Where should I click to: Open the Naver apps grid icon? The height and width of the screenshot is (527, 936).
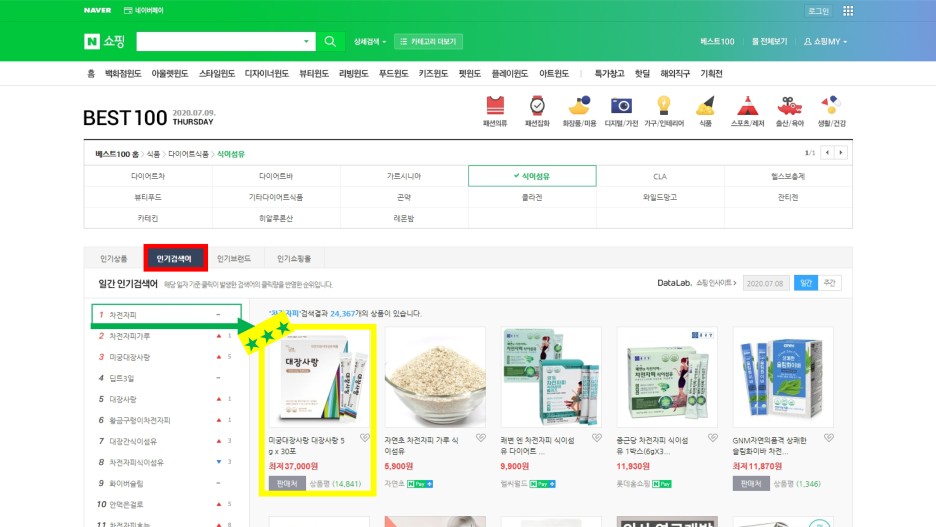pyautogui.click(x=848, y=11)
